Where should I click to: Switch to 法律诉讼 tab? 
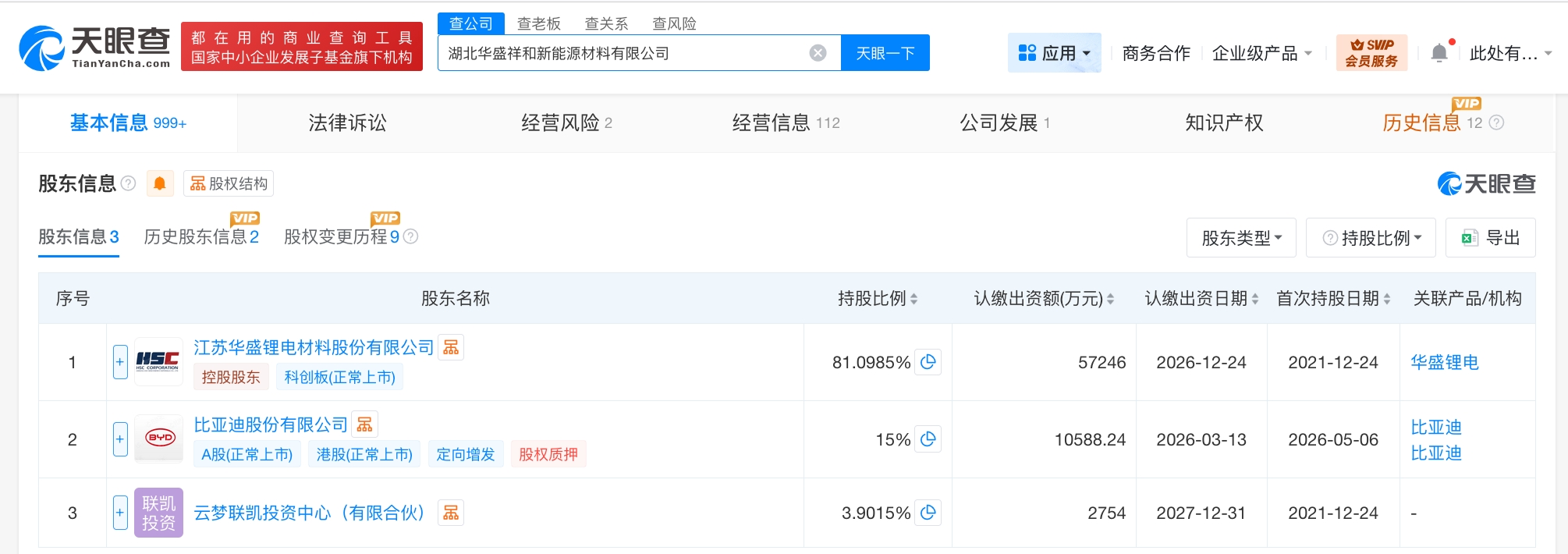347,123
